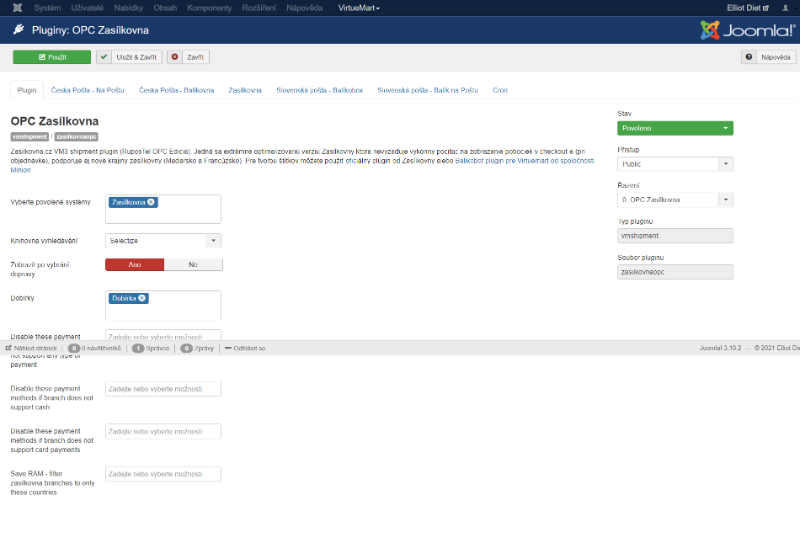Remove the Dobirka tag via its x
This screenshot has height=544, width=800.
142,298
